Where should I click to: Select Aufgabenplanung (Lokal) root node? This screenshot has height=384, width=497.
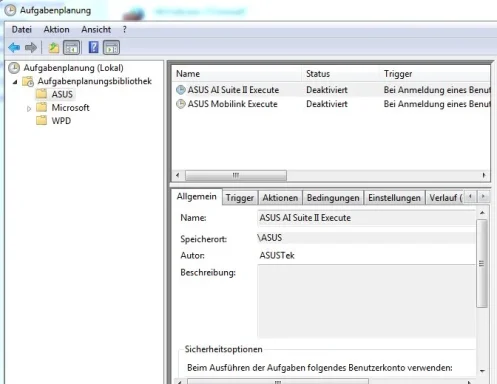coord(73,68)
